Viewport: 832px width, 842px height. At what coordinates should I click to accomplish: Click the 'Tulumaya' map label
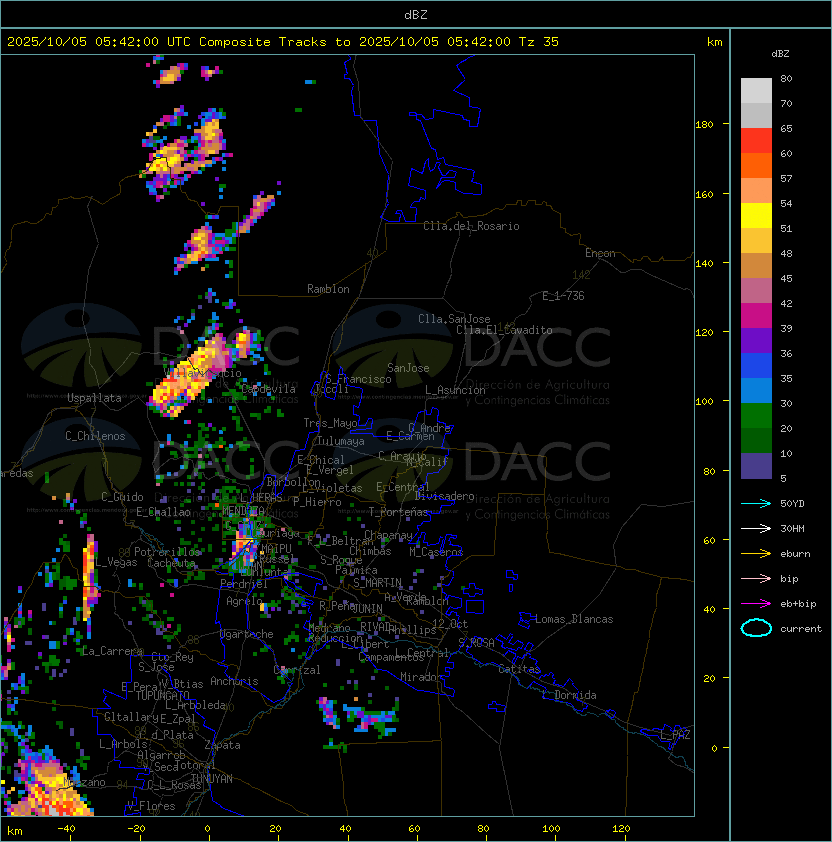coord(341,441)
